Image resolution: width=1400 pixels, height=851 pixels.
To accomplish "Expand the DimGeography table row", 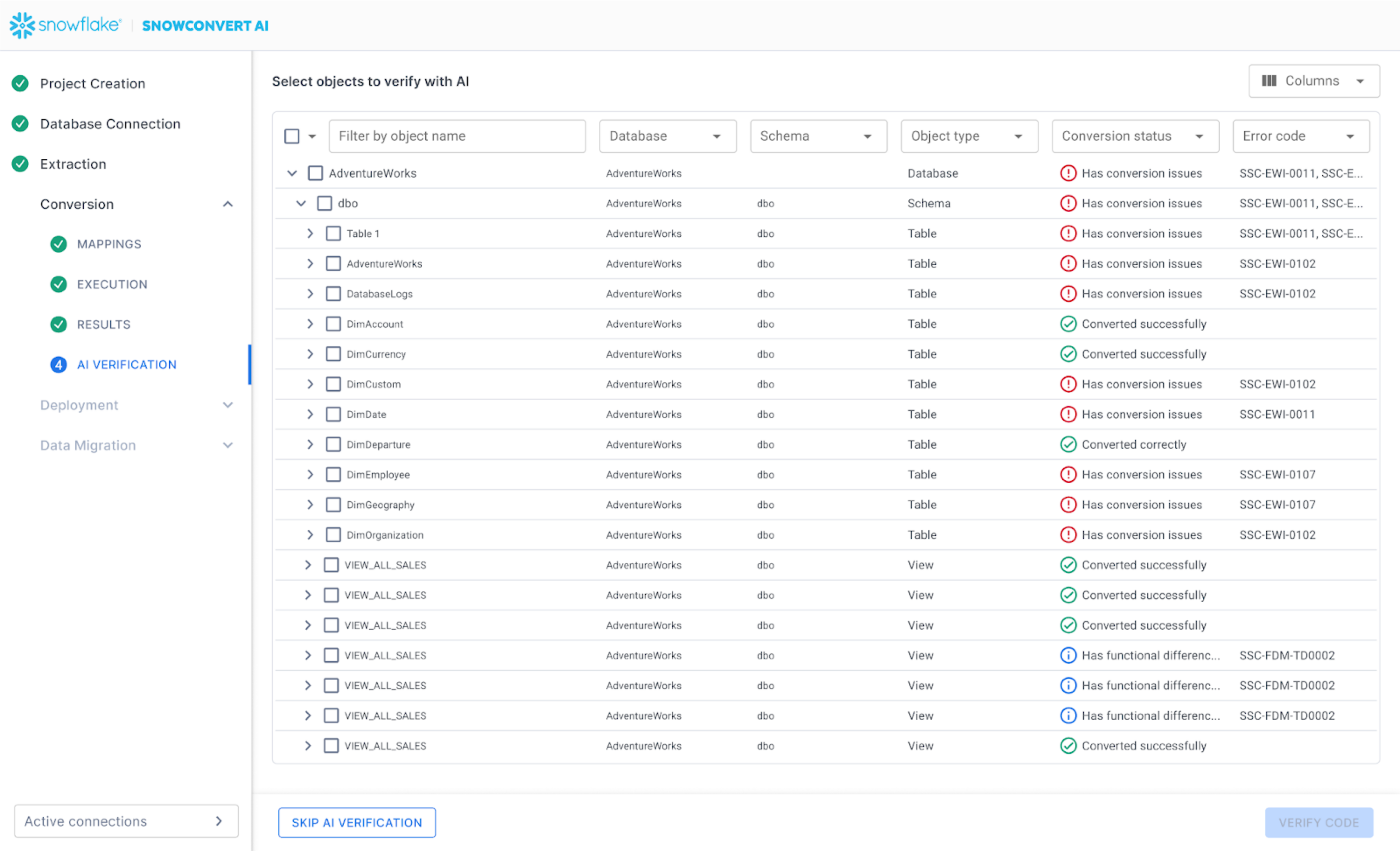I will point(310,505).
